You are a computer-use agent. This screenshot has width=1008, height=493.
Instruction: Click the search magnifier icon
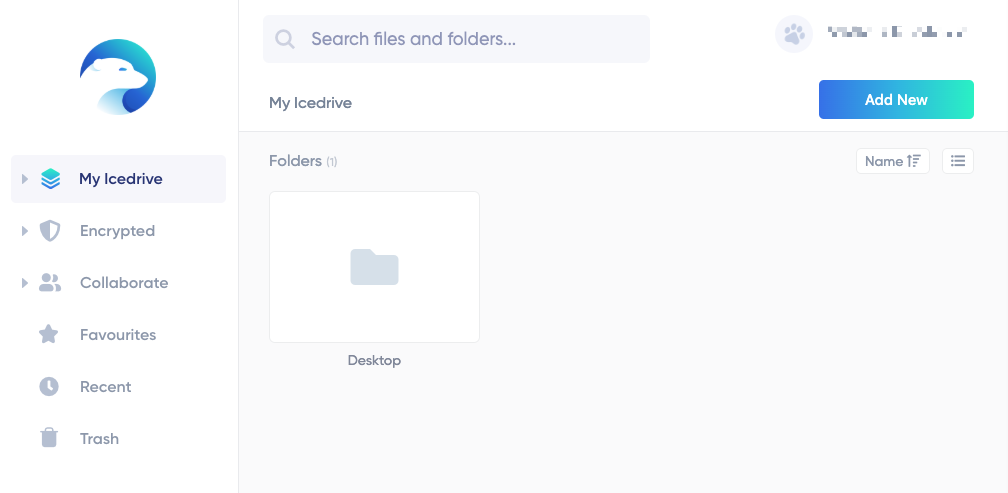[x=285, y=40]
